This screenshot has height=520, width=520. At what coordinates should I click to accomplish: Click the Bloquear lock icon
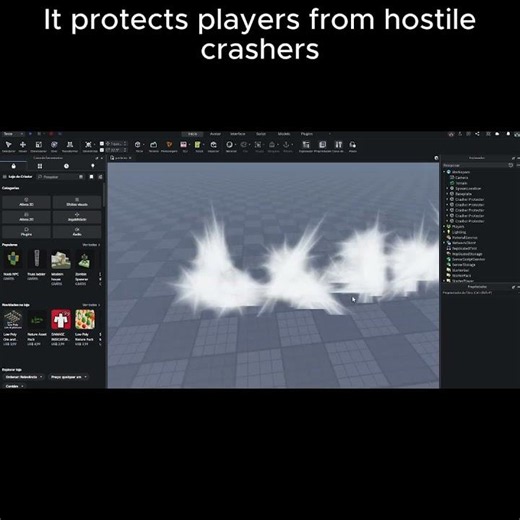tap(272, 145)
